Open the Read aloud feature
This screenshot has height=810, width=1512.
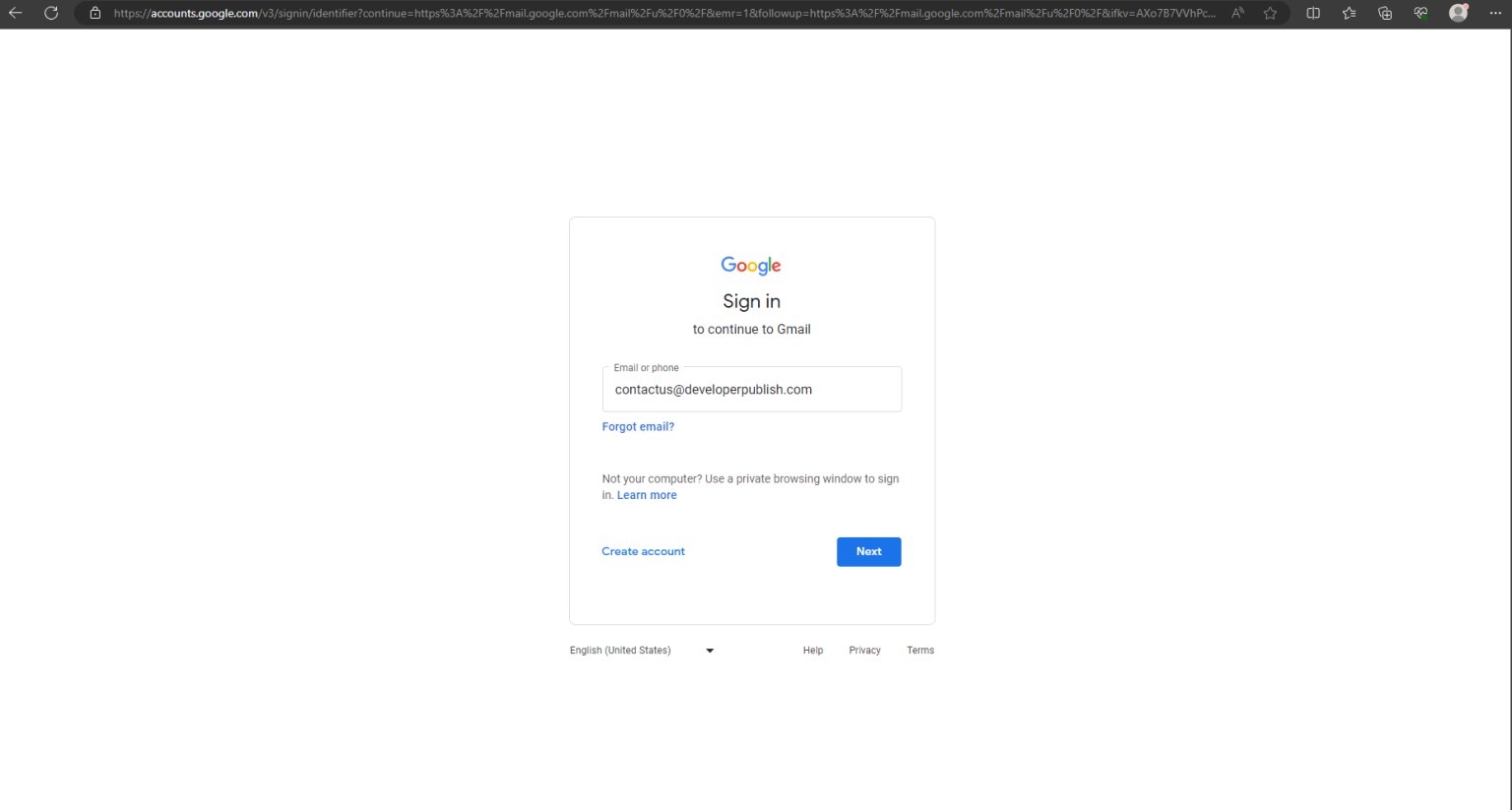1236,13
